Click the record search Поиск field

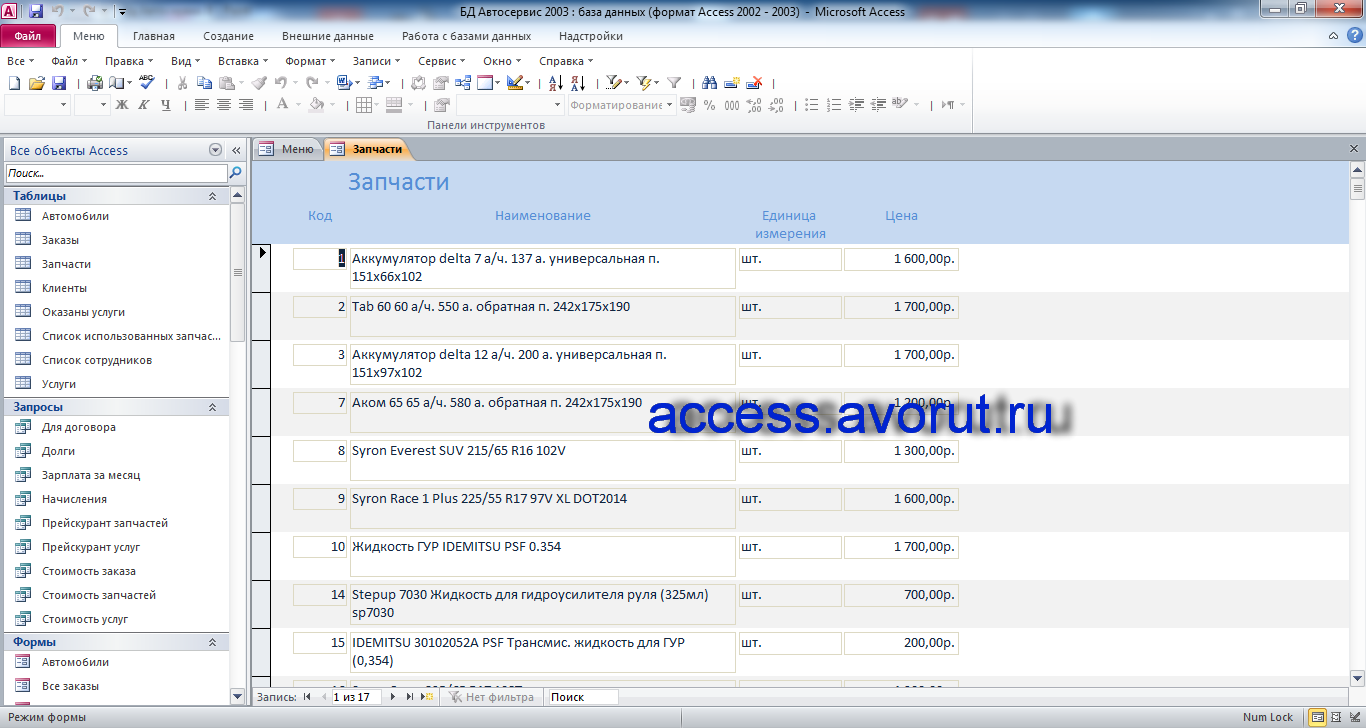pos(583,697)
